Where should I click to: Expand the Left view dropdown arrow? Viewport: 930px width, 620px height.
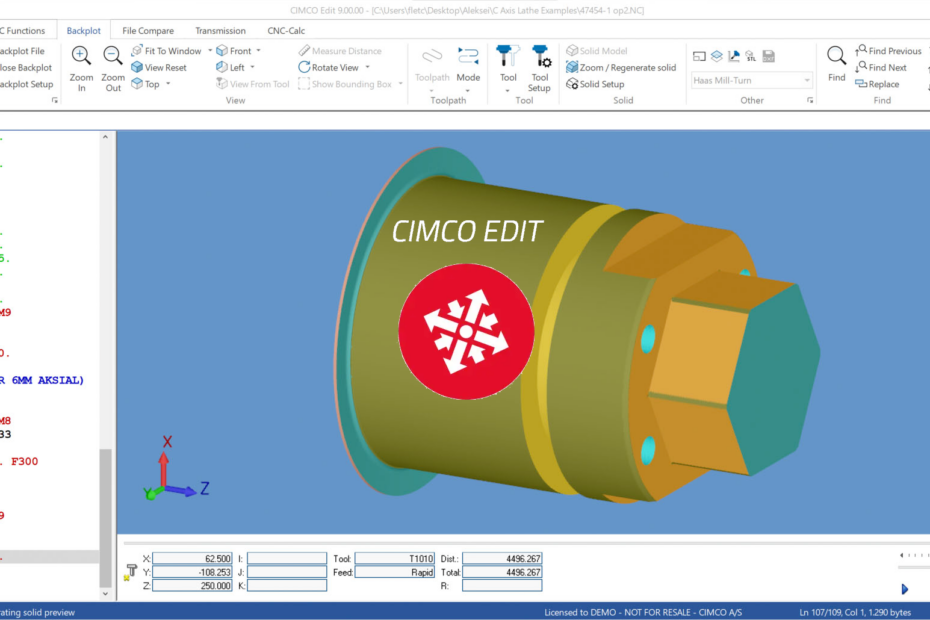coord(253,68)
